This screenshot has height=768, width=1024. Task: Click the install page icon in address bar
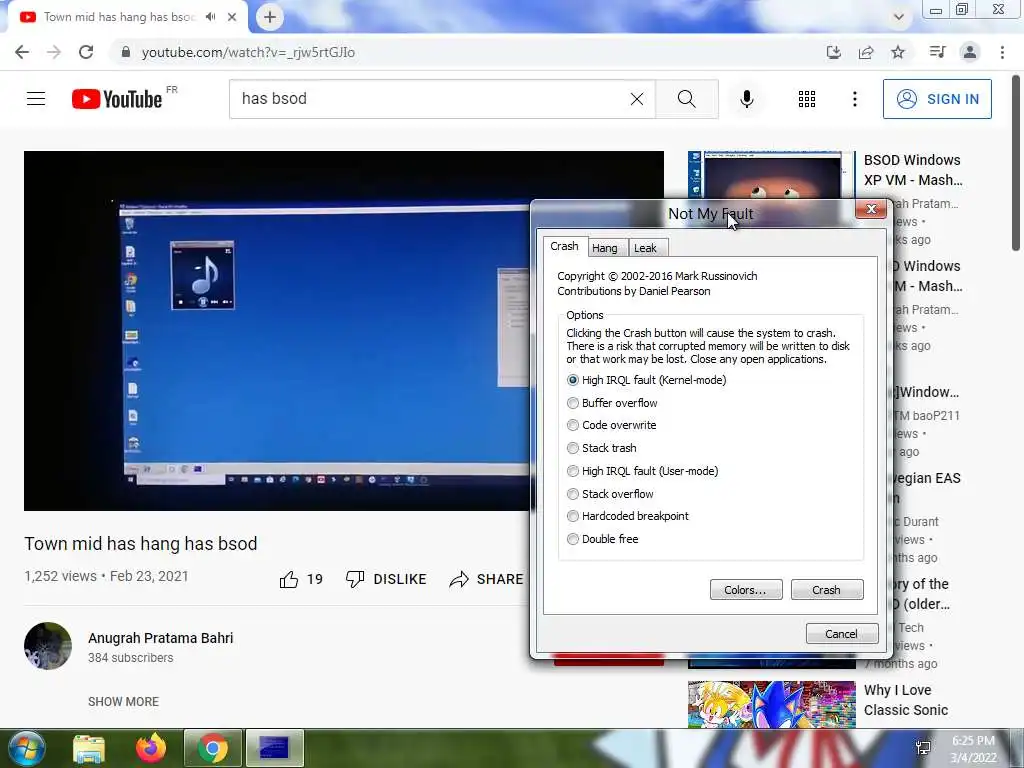833,52
